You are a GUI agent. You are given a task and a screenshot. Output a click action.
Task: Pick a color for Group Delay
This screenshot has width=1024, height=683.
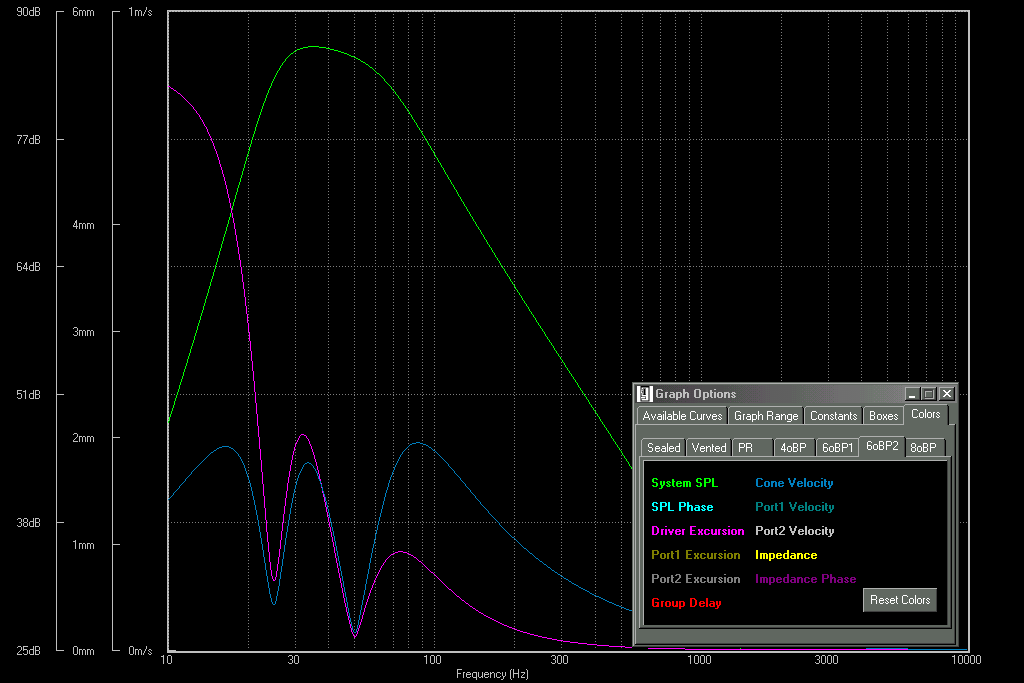pos(686,603)
